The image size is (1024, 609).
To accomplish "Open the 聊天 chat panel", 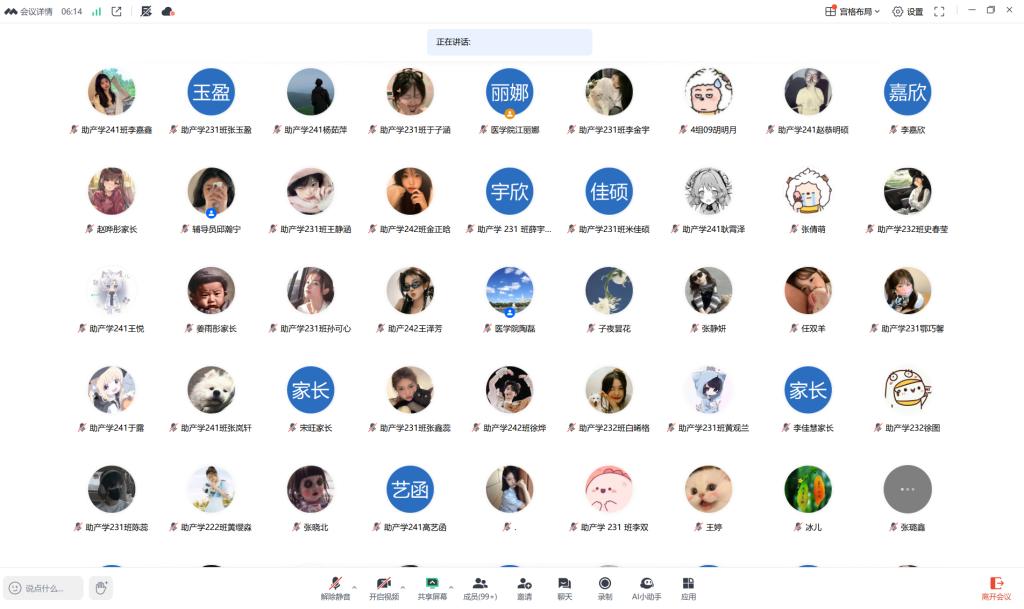I will click(x=564, y=587).
